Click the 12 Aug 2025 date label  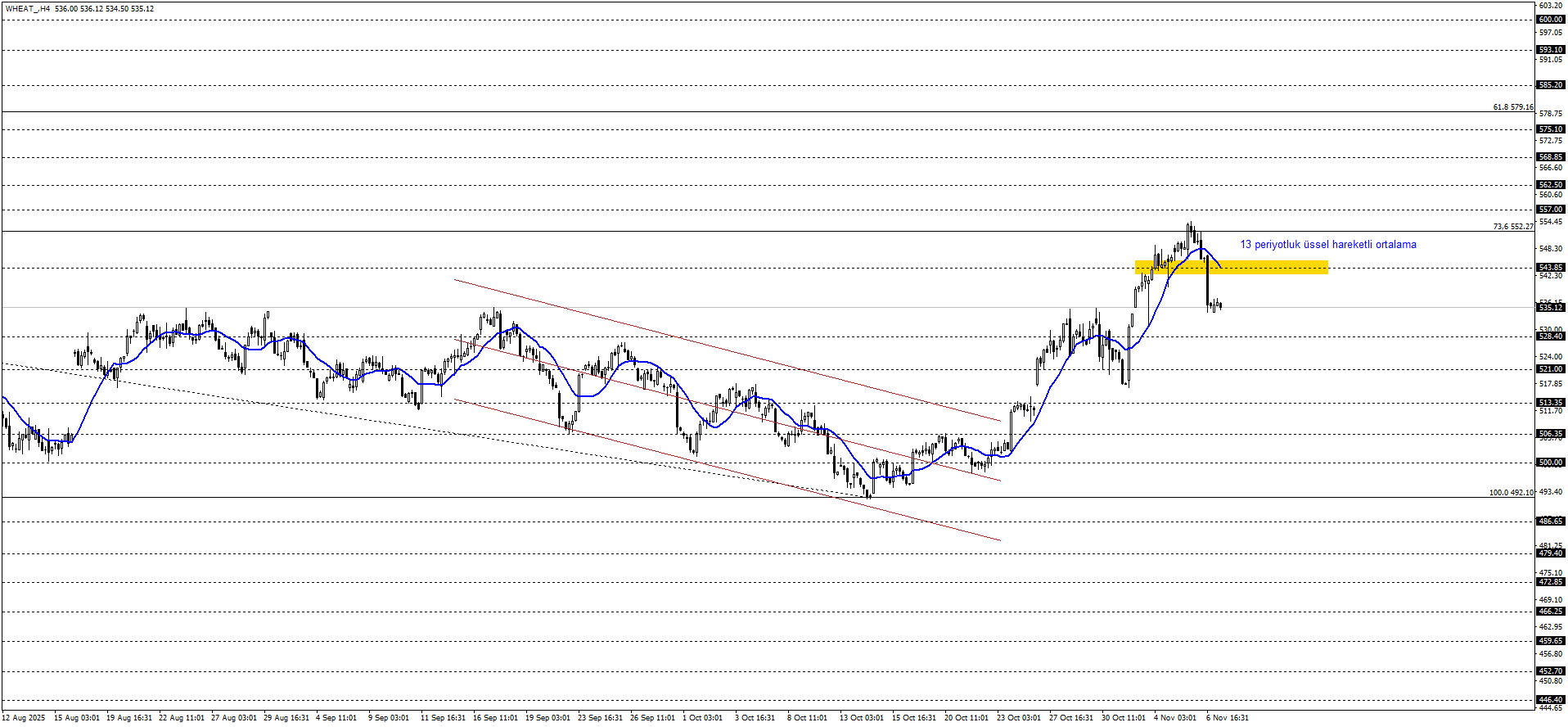coord(24,718)
